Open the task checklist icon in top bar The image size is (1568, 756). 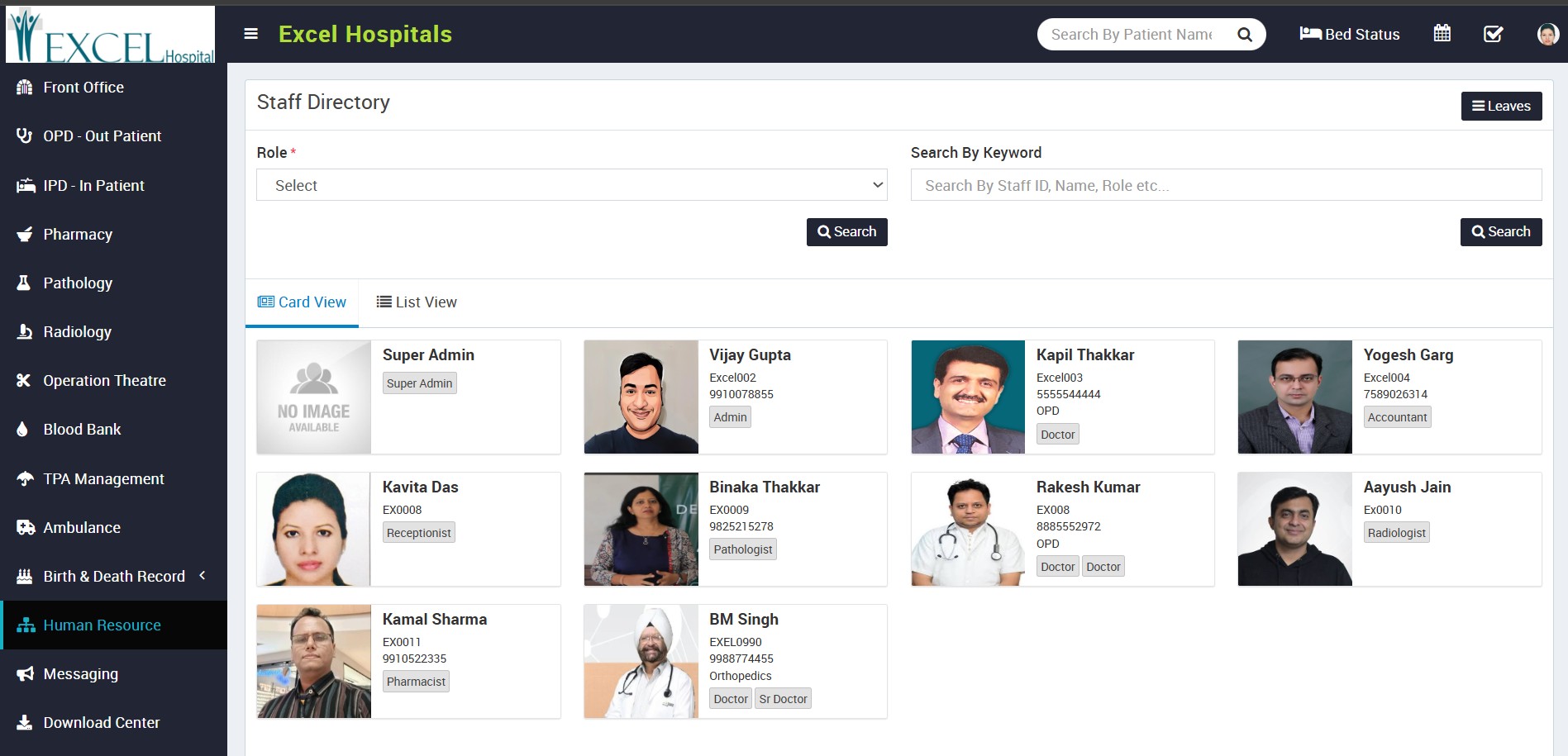pyautogui.click(x=1494, y=34)
